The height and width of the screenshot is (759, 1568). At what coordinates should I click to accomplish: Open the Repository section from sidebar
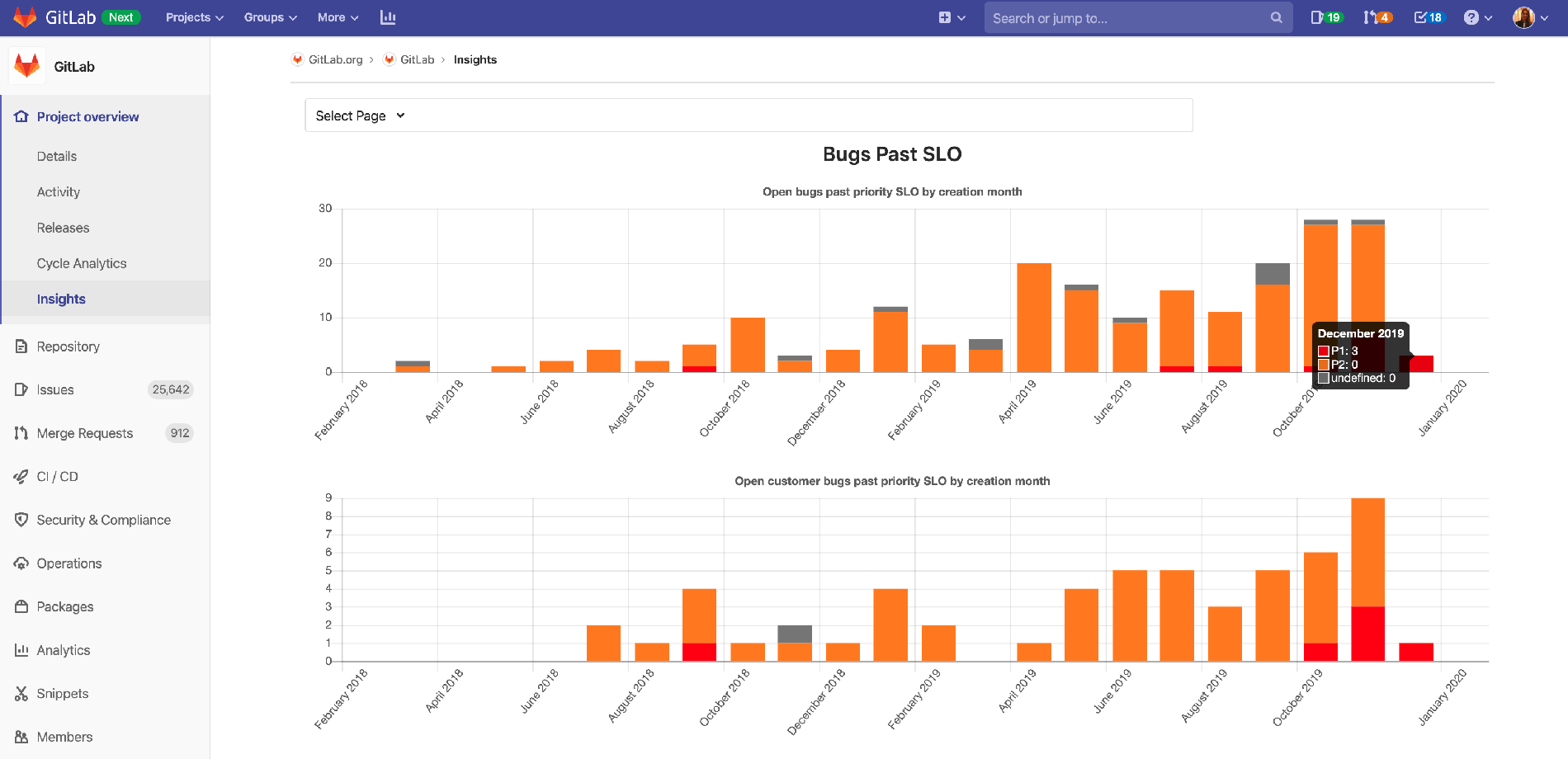[x=68, y=346]
